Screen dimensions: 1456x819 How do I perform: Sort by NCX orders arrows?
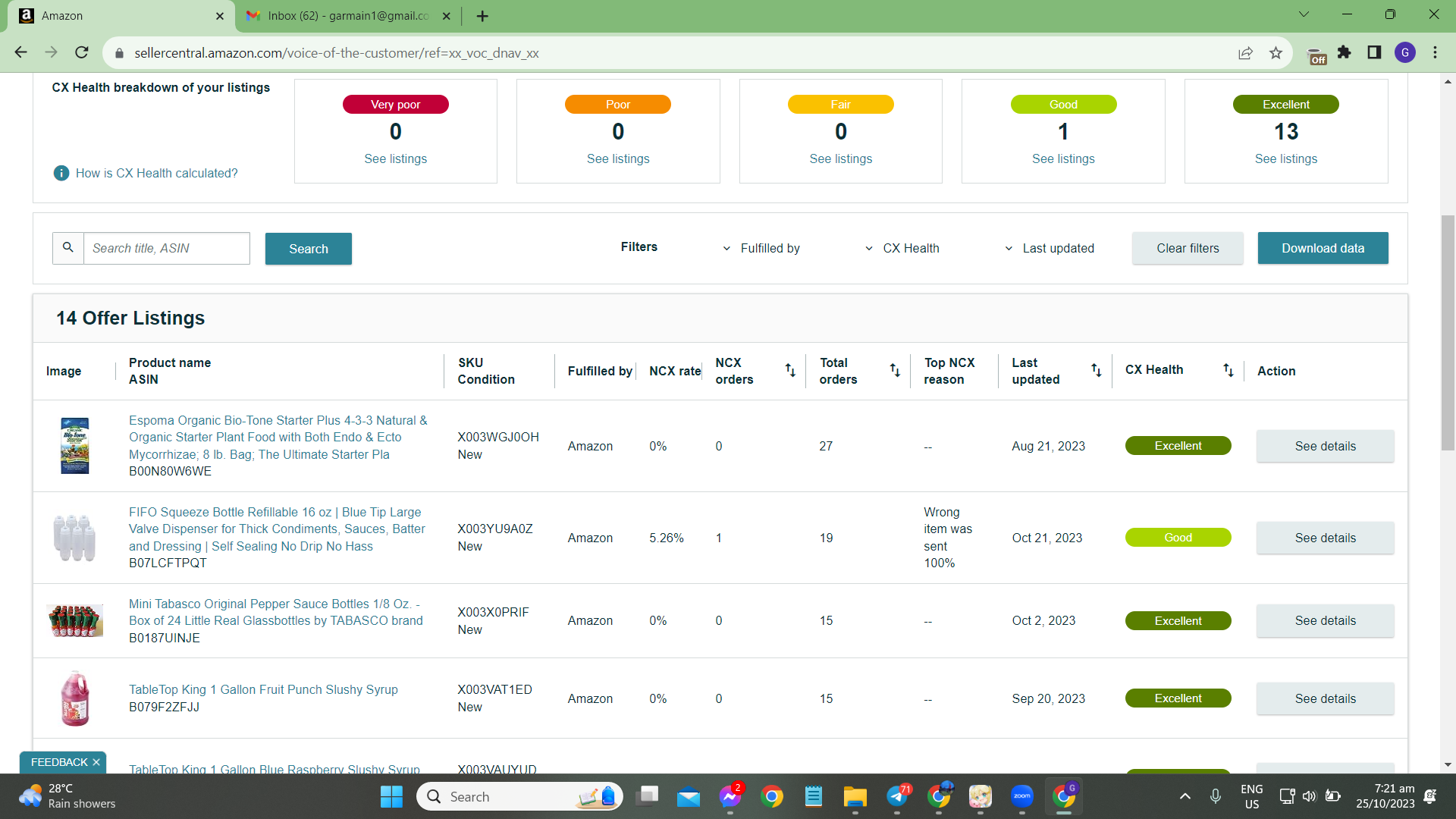pyautogui.click(x=790, y=370)
